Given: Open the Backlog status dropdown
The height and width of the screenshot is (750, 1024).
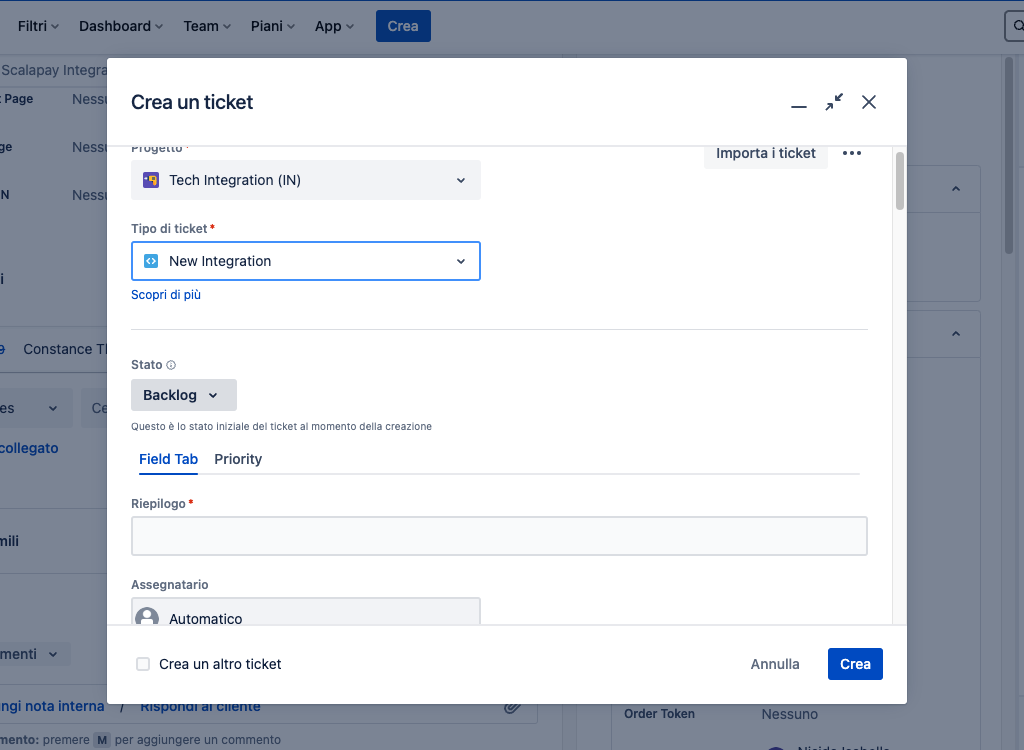Looking at the screenshot, I should [184, 395].
